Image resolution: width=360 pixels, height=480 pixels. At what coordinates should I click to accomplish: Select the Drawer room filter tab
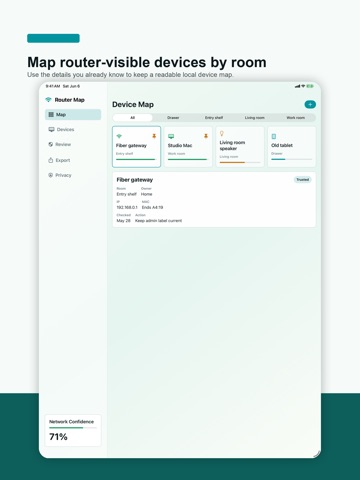(173, 118)
